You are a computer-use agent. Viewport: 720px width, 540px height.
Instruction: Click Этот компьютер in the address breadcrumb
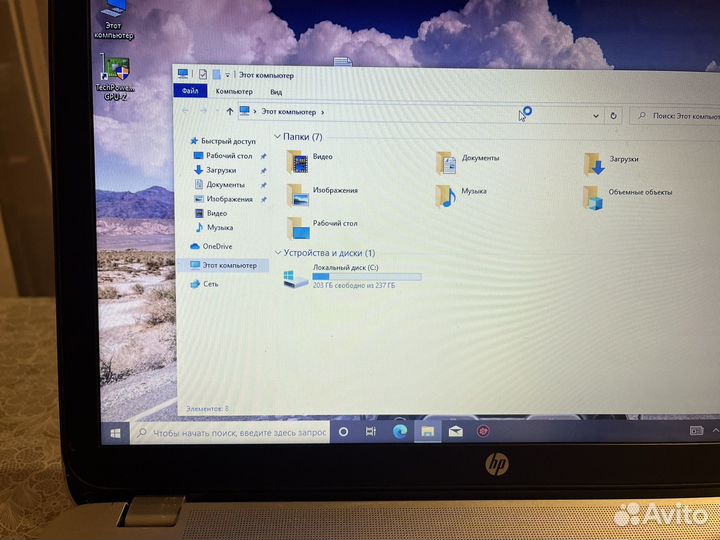288,112
